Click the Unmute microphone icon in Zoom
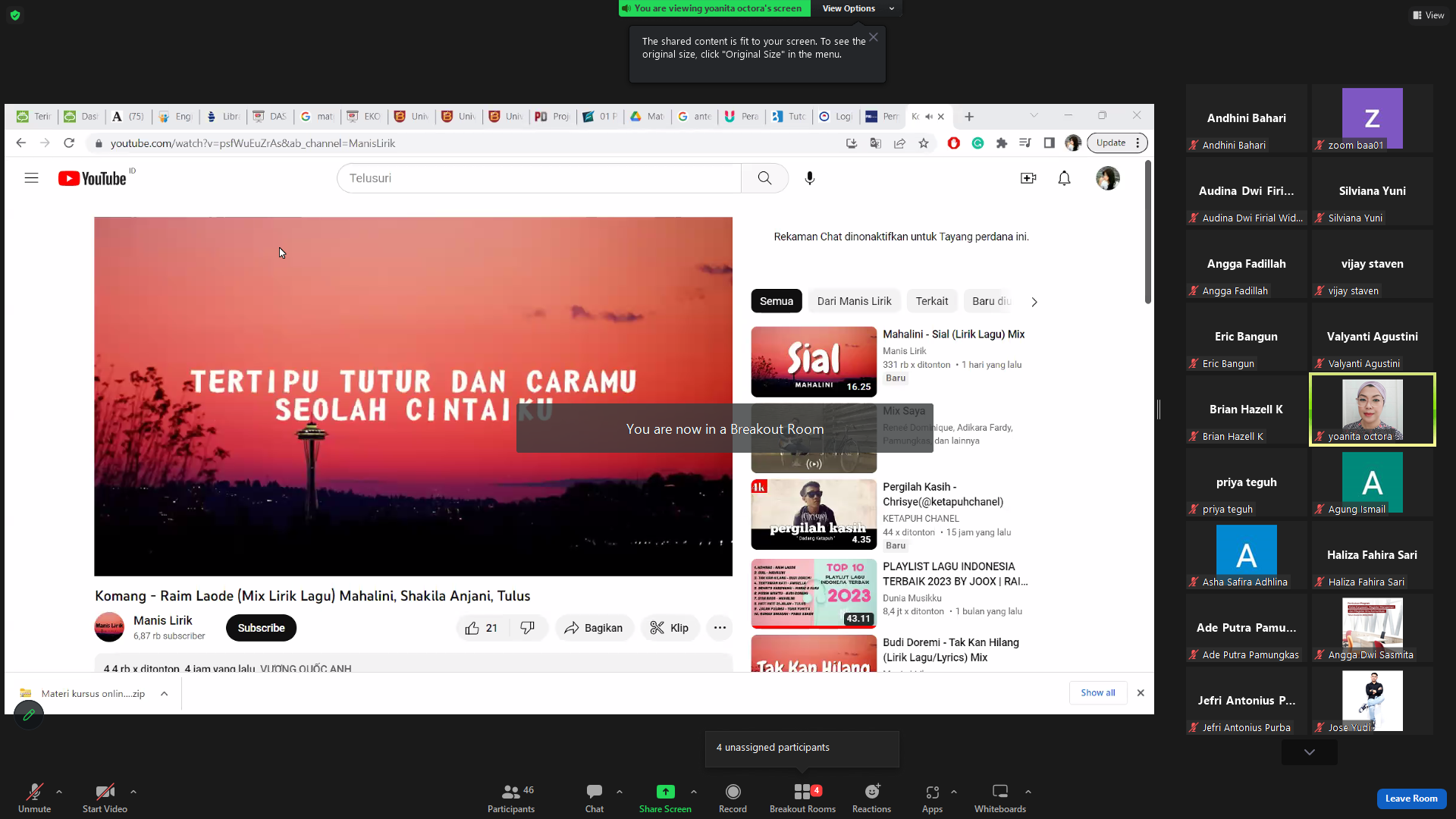The height and width of the screenshot is (819, 1456). [x=34, y=792]
